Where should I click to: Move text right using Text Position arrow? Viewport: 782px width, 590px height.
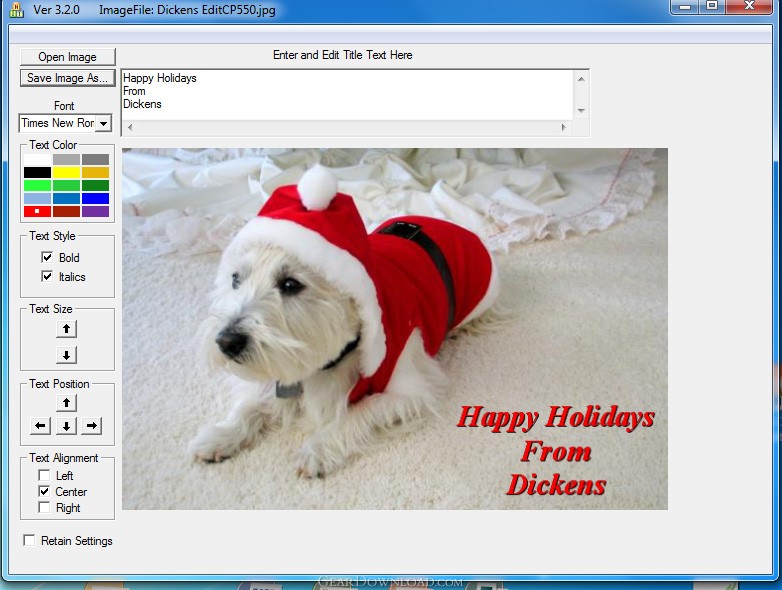coord(91,426)
